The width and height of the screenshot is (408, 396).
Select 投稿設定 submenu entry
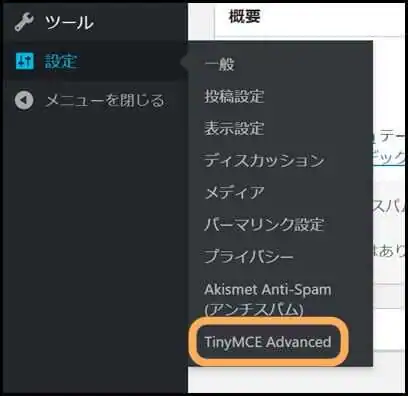click(234, 96)
